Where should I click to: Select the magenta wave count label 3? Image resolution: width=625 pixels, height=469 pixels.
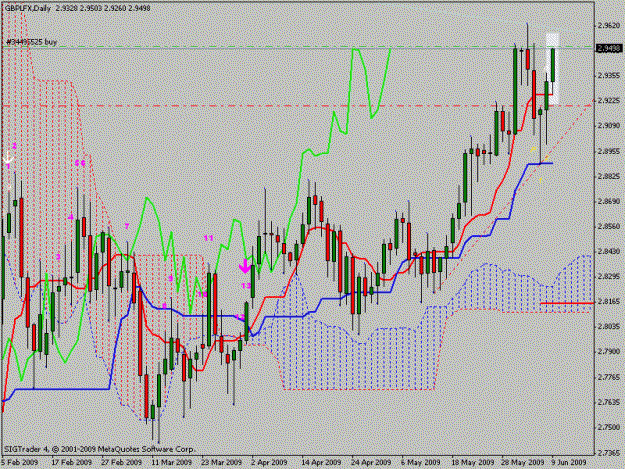coord(58,257)
